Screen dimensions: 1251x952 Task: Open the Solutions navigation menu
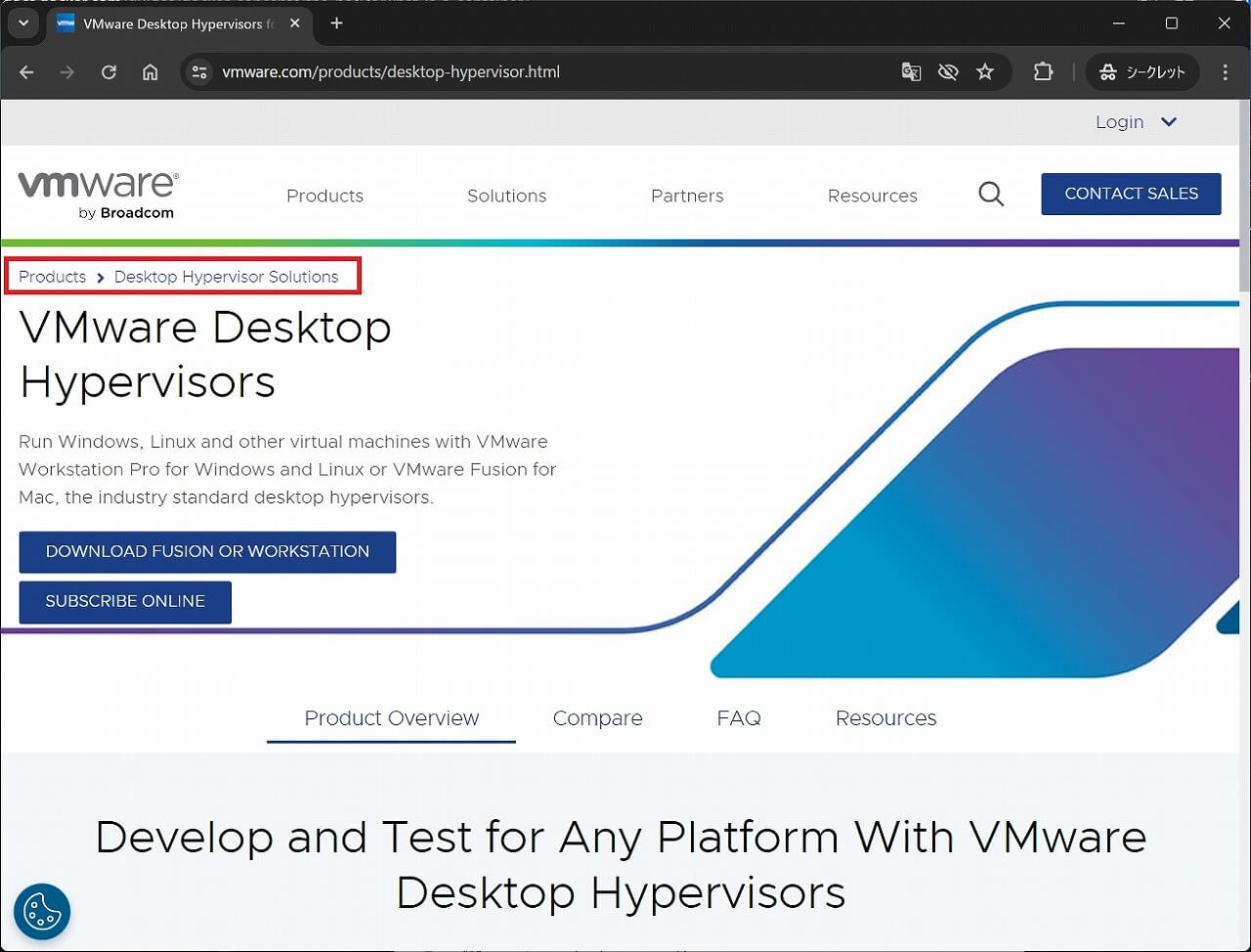pos(506,195)
